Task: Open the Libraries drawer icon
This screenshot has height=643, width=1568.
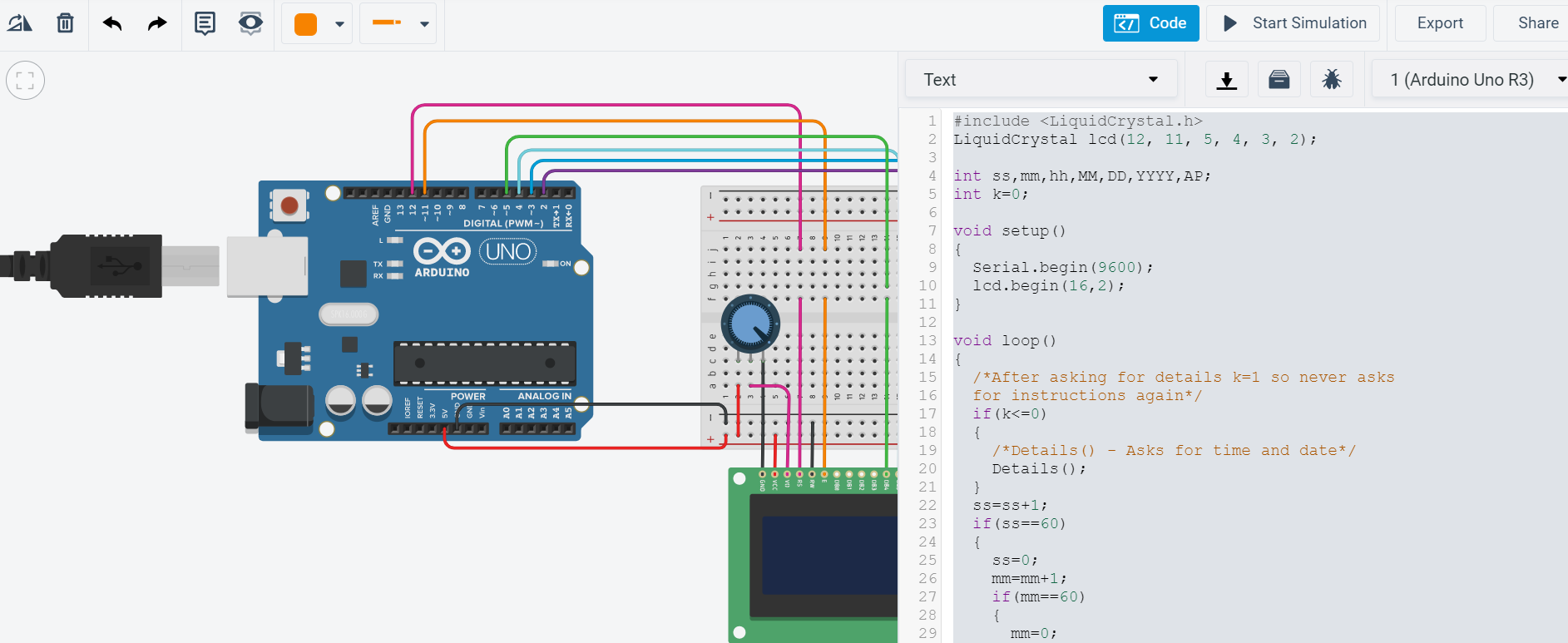Action: pyautogui.click(x=1279, y=80)
